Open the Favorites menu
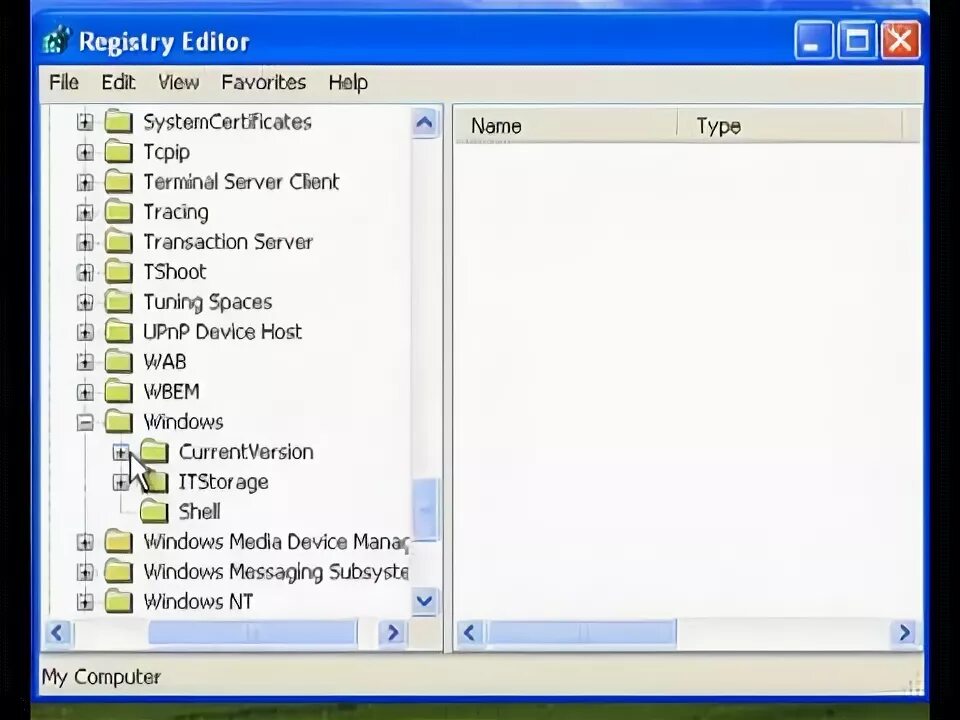 click(x=263, y=82)
